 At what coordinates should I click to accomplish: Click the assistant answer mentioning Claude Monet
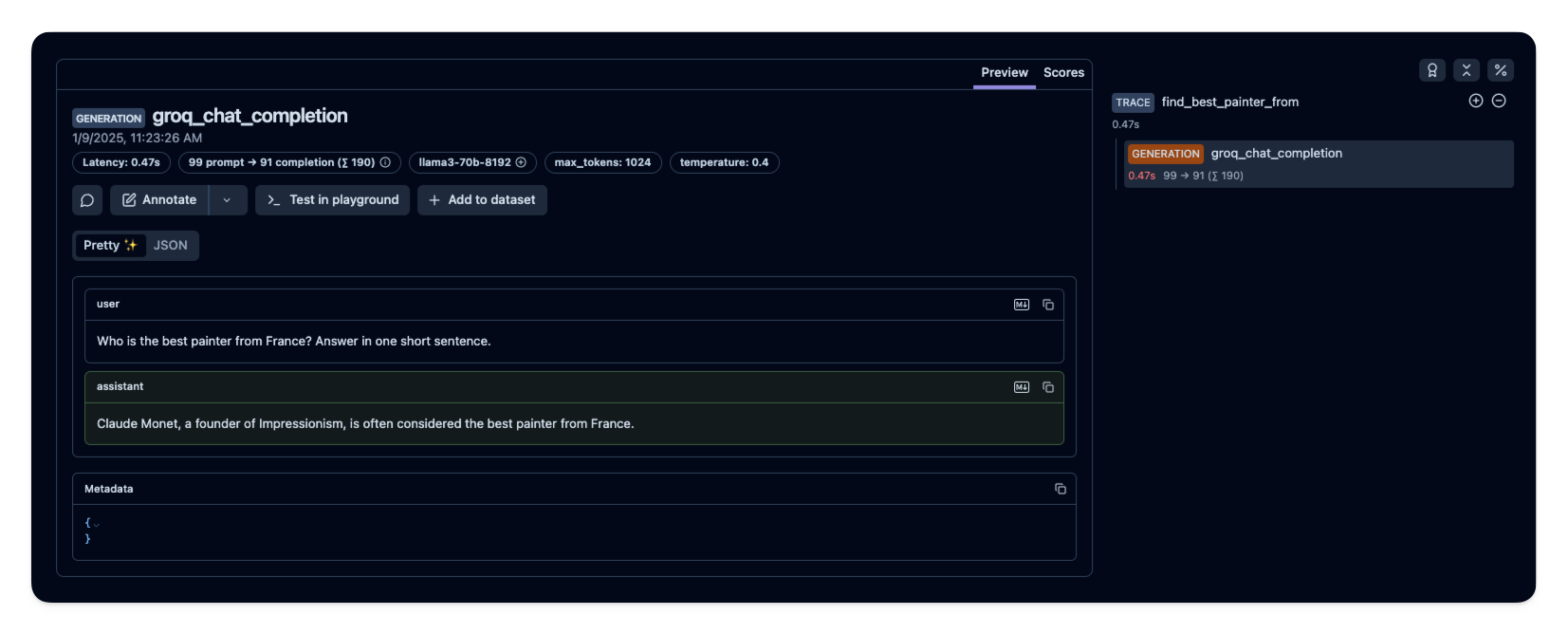[x=365, y=424]
